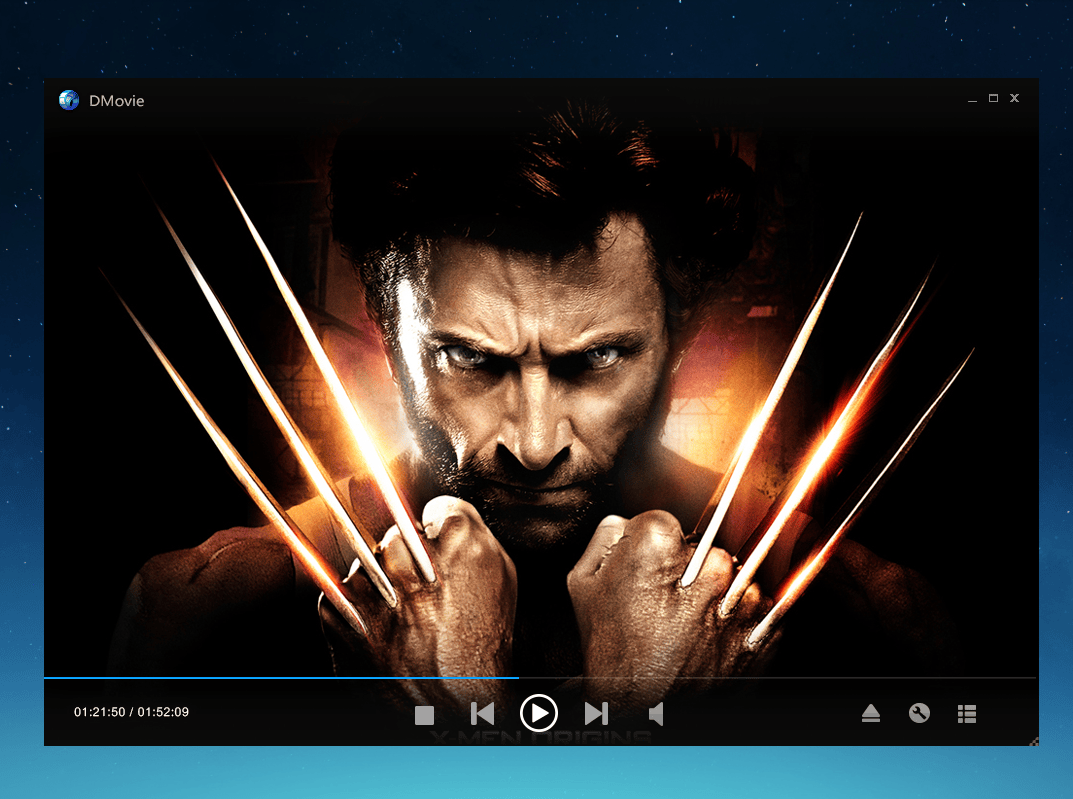The image size is (1073, 799).
Task: Click the DMovie title text
Action: [x=116, y=101]
